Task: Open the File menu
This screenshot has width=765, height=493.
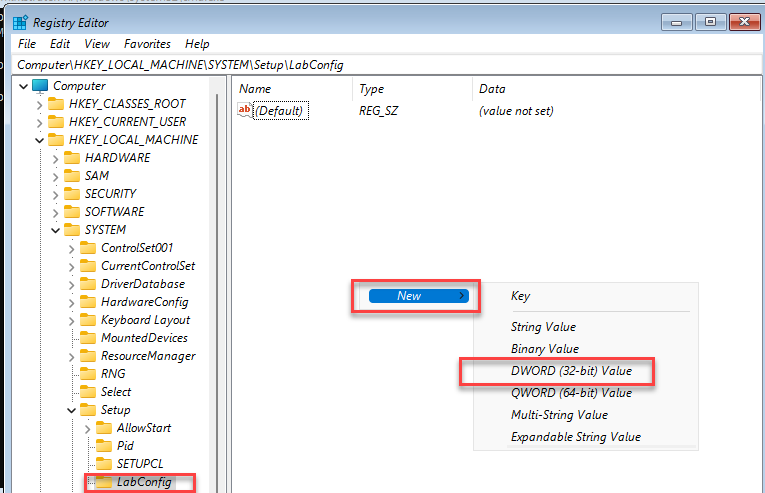Action: tap(27, 44)
